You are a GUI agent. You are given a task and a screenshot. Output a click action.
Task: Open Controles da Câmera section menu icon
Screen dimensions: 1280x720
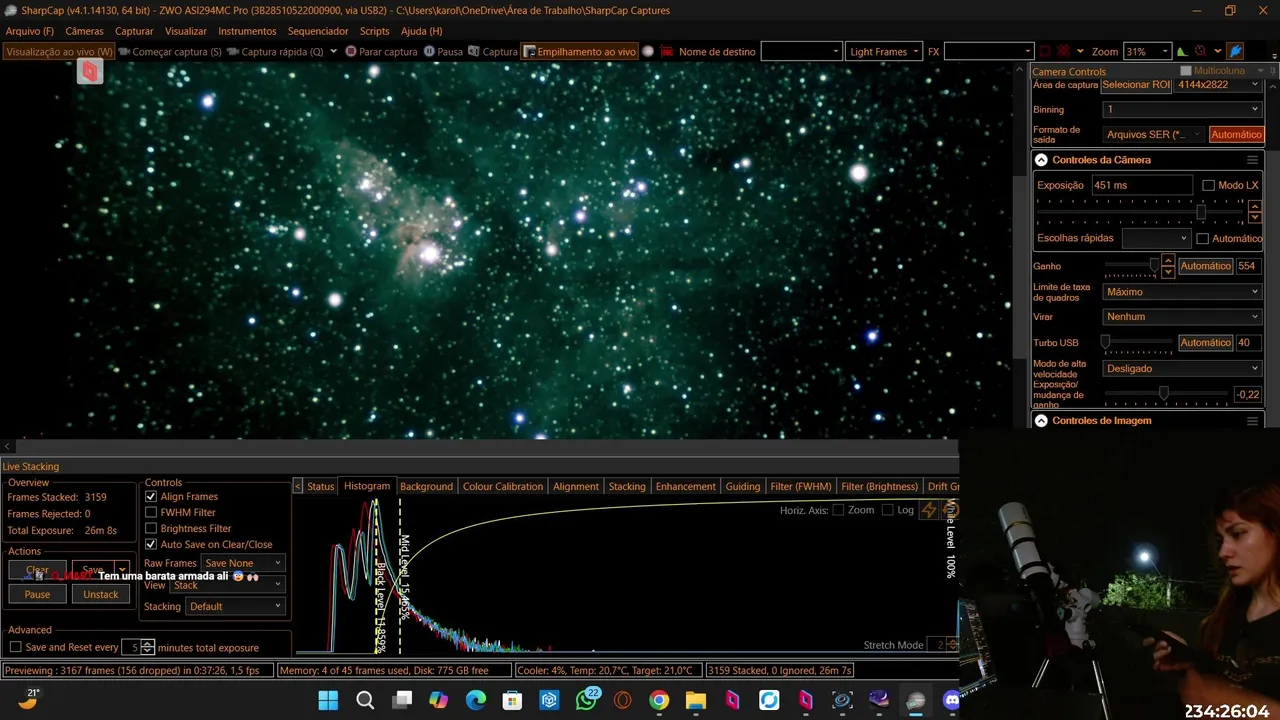click(x=1252, y=160)
